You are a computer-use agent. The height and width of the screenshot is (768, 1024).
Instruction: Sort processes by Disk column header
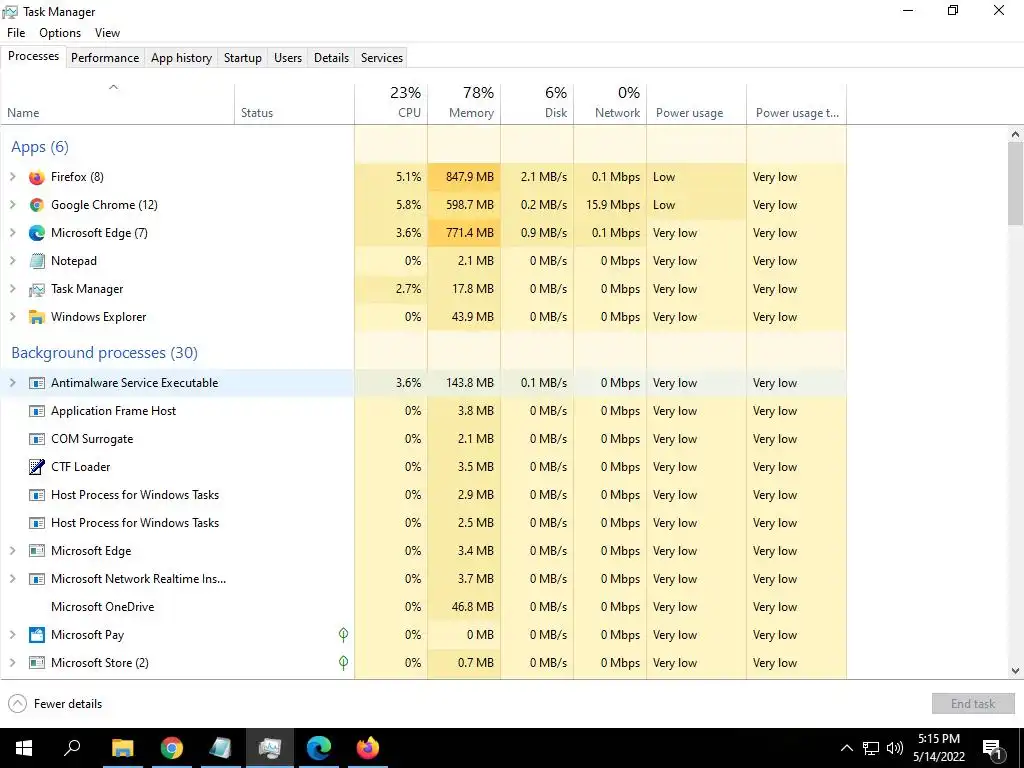(537, 103)
